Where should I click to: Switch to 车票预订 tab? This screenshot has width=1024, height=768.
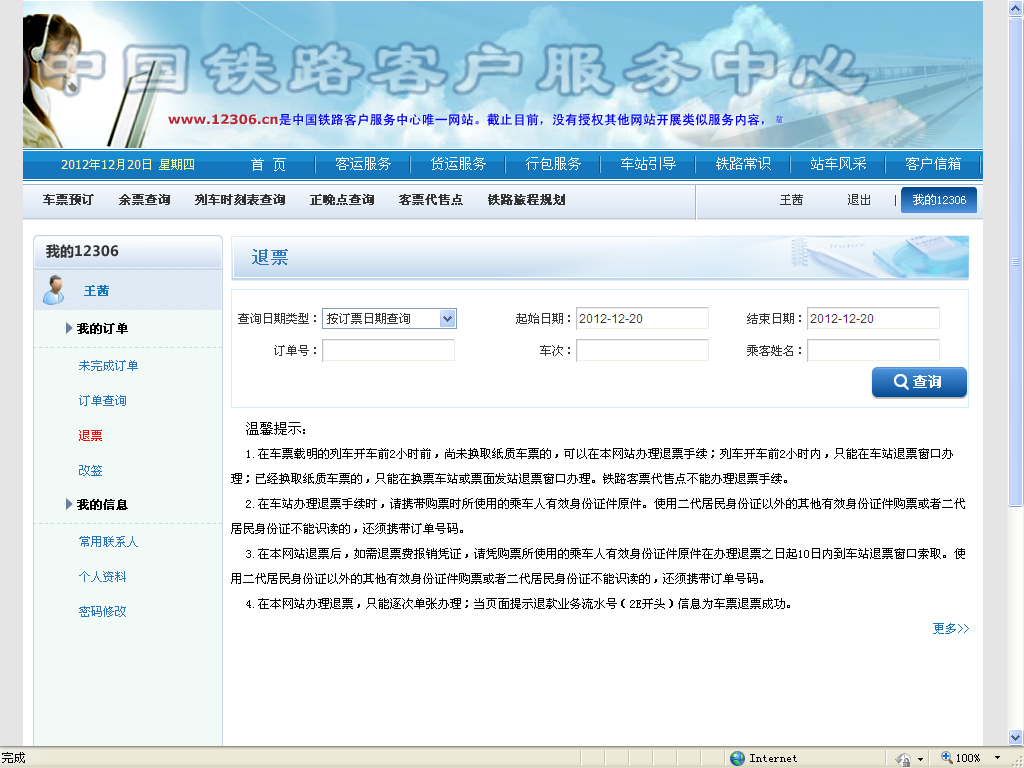tap(68, 200)
